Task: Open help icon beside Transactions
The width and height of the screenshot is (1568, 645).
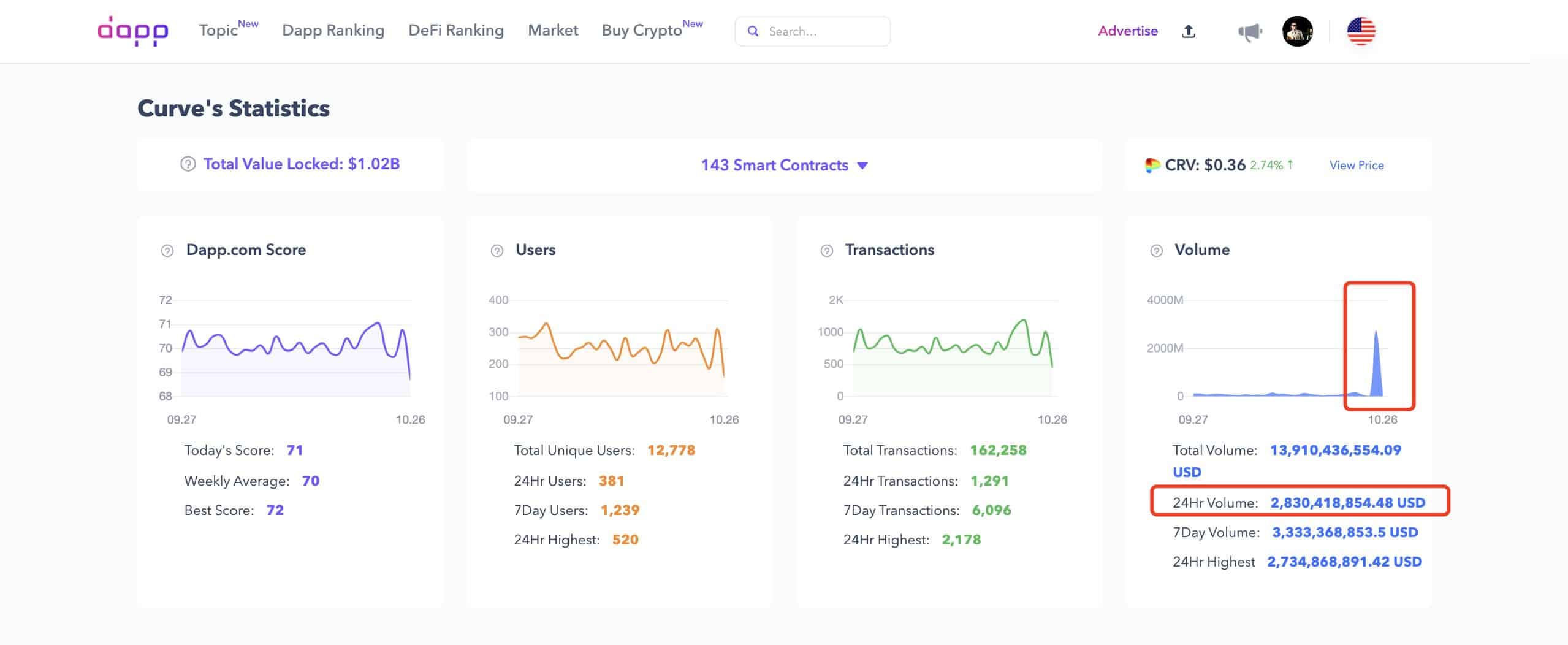Action: (826, 251)
